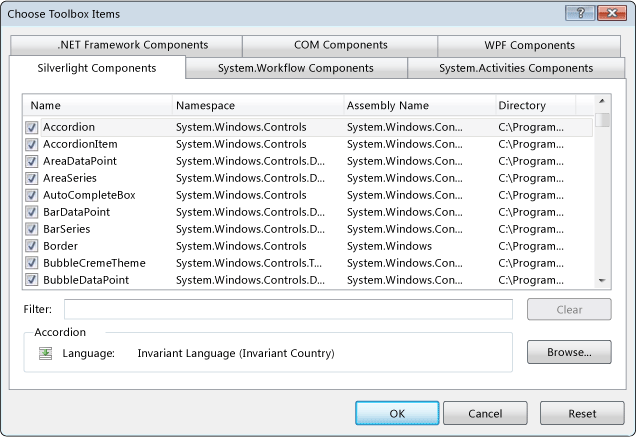636x437 pixels.
Task: Click the Browse... button
Action: click(x=569, y=352)
